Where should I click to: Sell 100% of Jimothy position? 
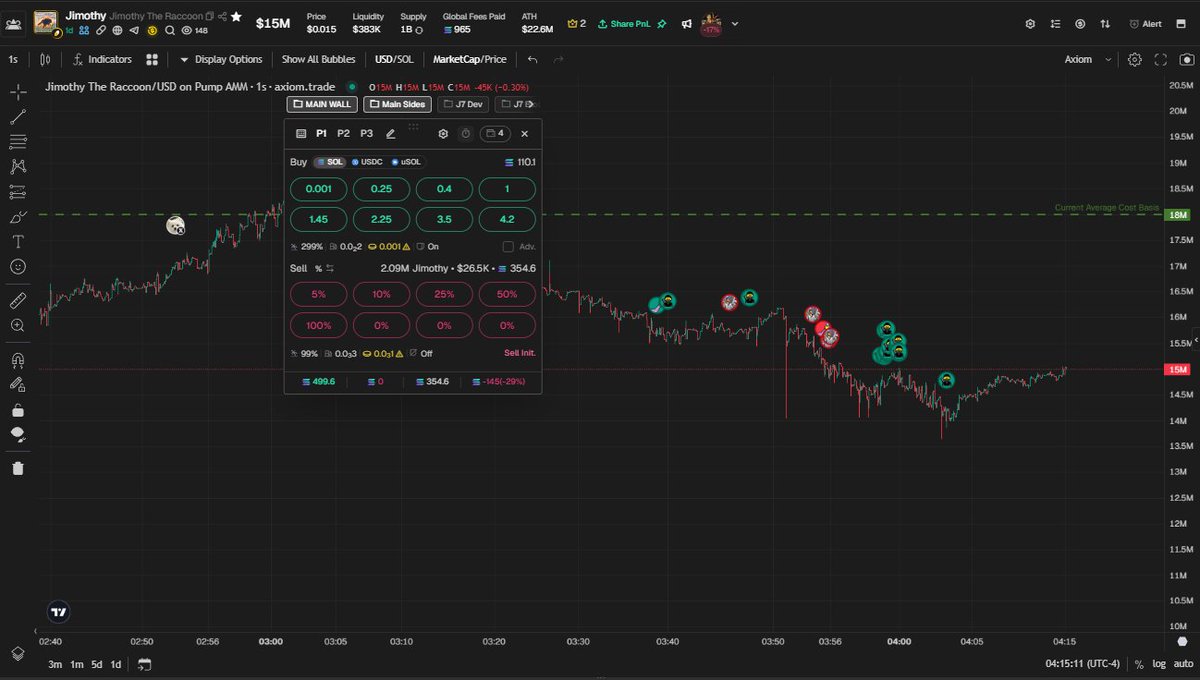(x=318, y=325)
